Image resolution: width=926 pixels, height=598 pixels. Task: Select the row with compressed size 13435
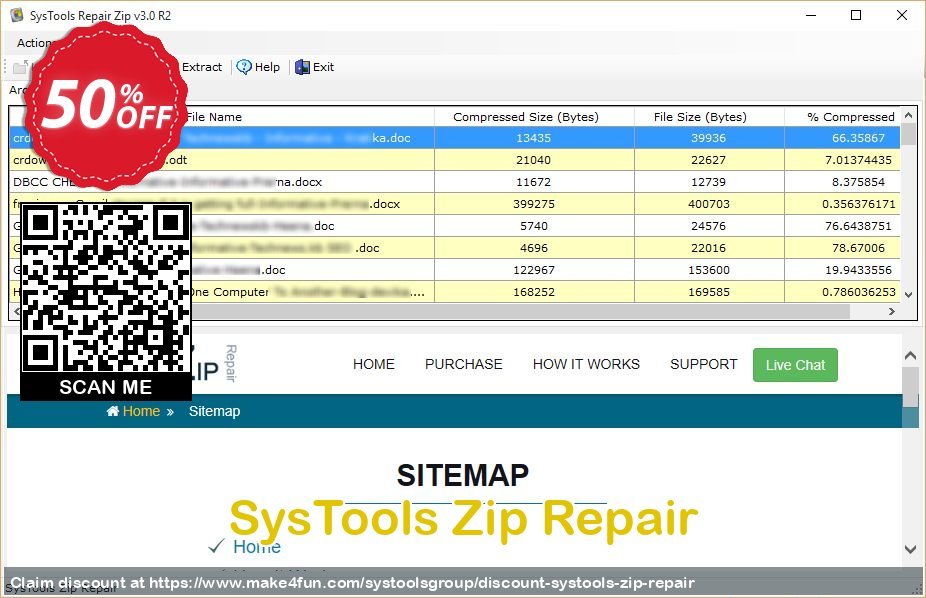click(455, 138)
